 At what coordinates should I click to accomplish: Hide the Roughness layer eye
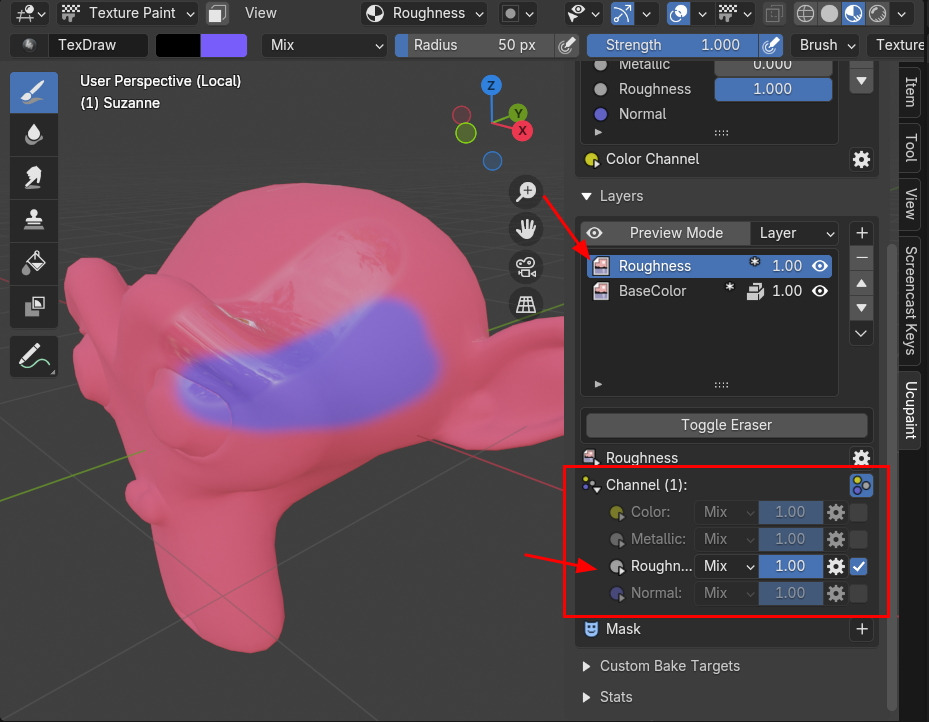(820, 266)
